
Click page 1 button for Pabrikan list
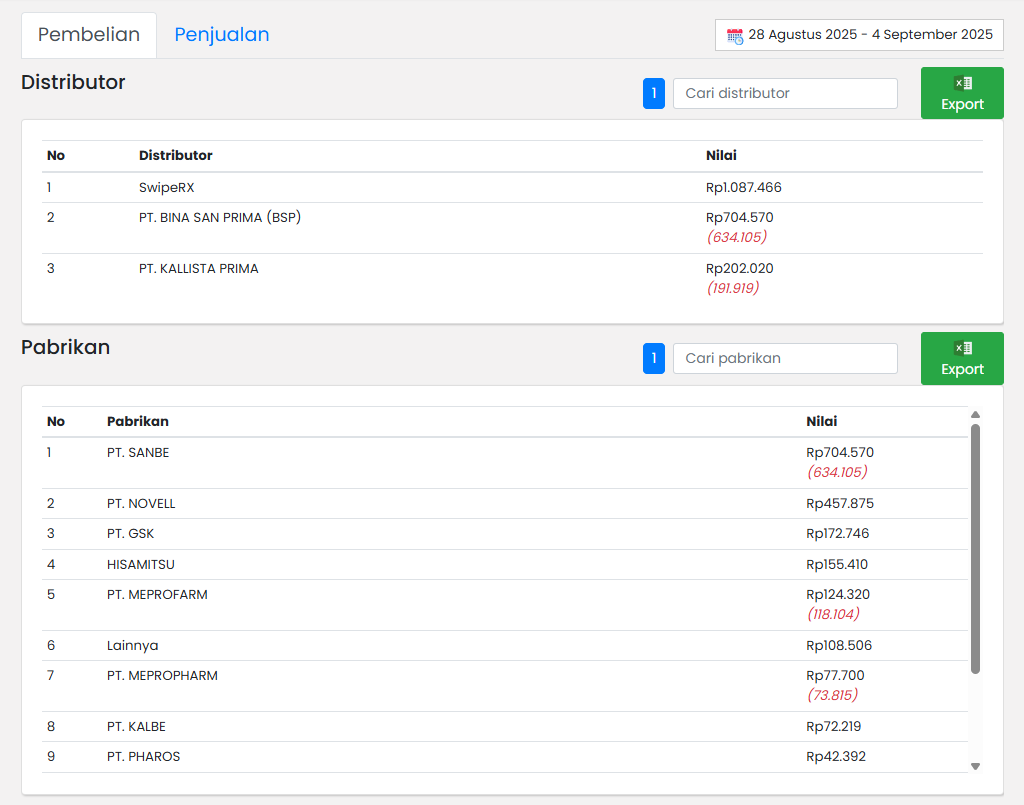(653, 358)
